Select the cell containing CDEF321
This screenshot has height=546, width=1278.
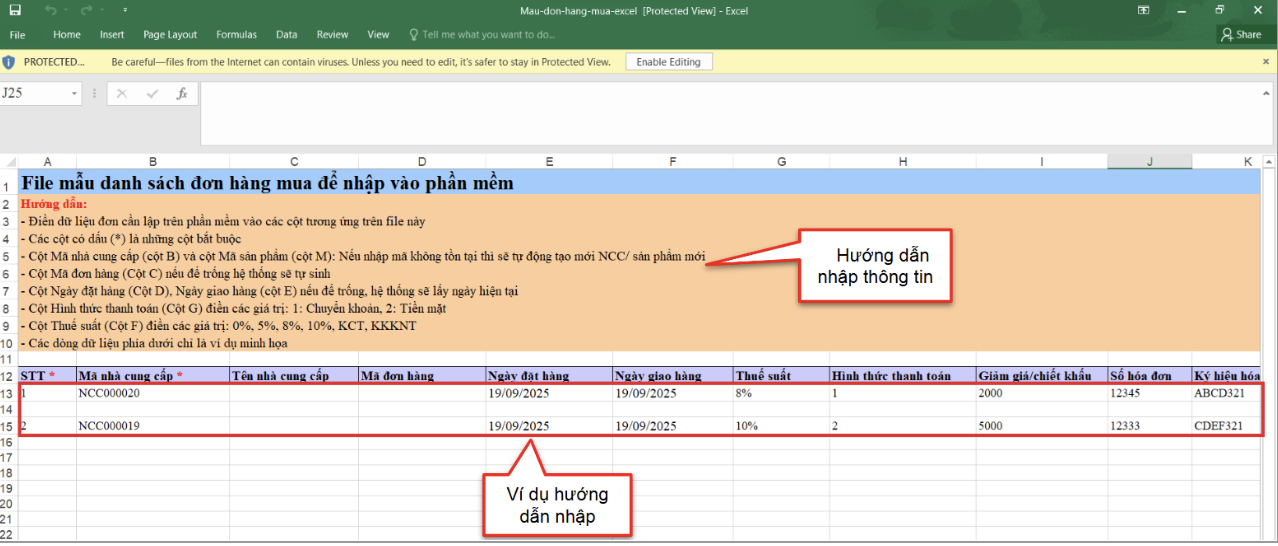point(1227,426)
